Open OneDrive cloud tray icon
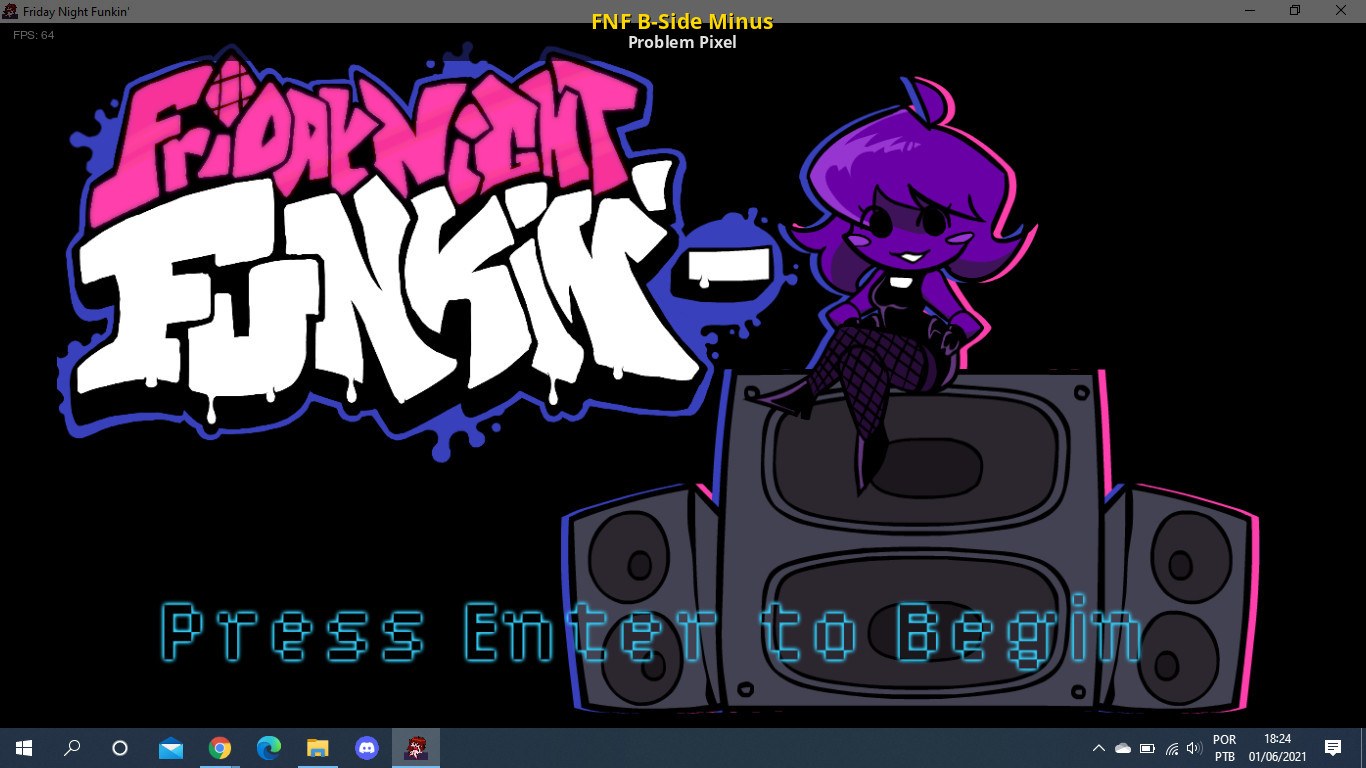This screenshot has height=768, width=1366. (x=1122, y=748)
